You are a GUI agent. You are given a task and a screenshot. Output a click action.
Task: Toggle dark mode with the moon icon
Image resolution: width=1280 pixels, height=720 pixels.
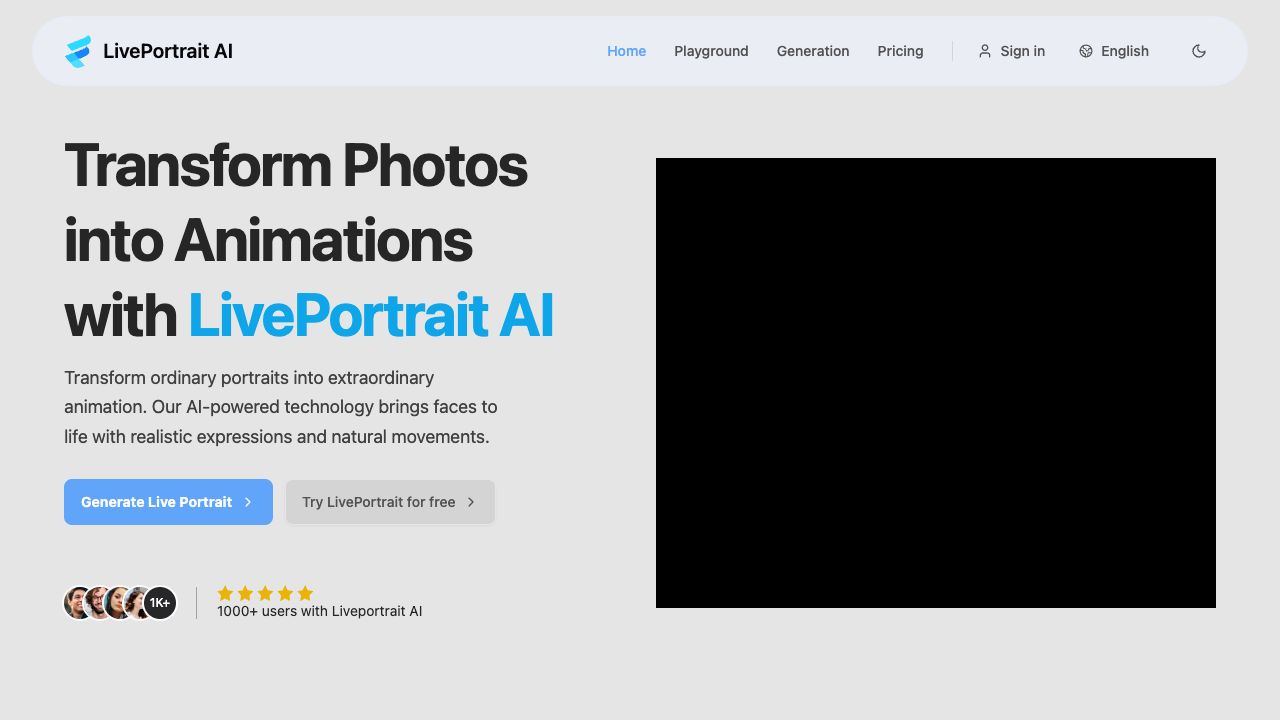pyautogui.click(x=1199, y=51)
